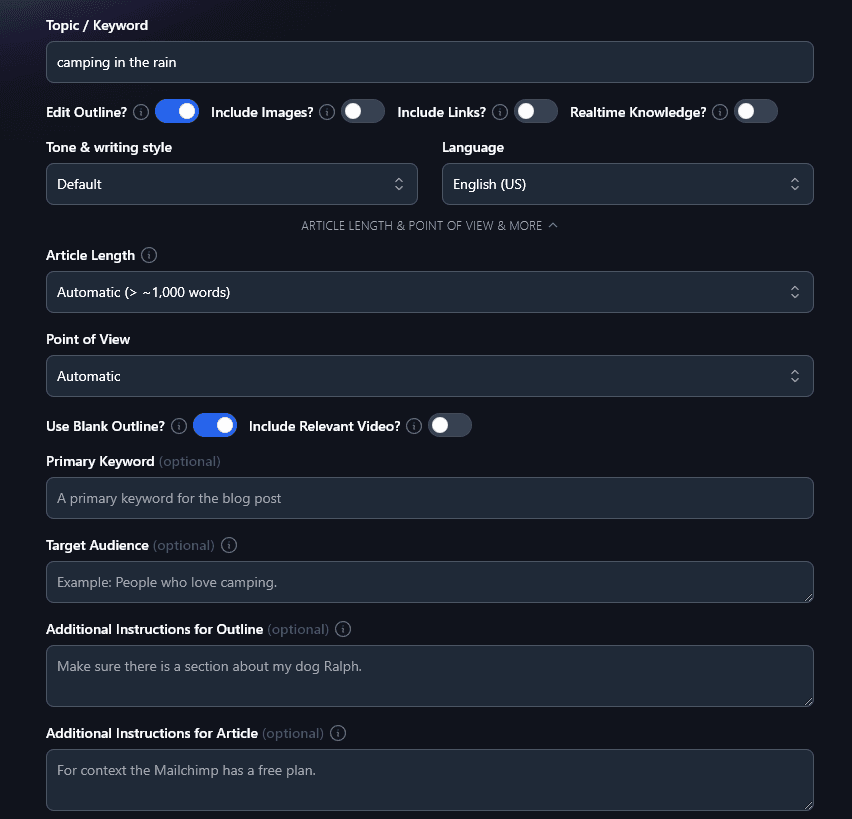Click the Edit Outline info icon
The width and height of the screenshot is (852, 819).
142,112
